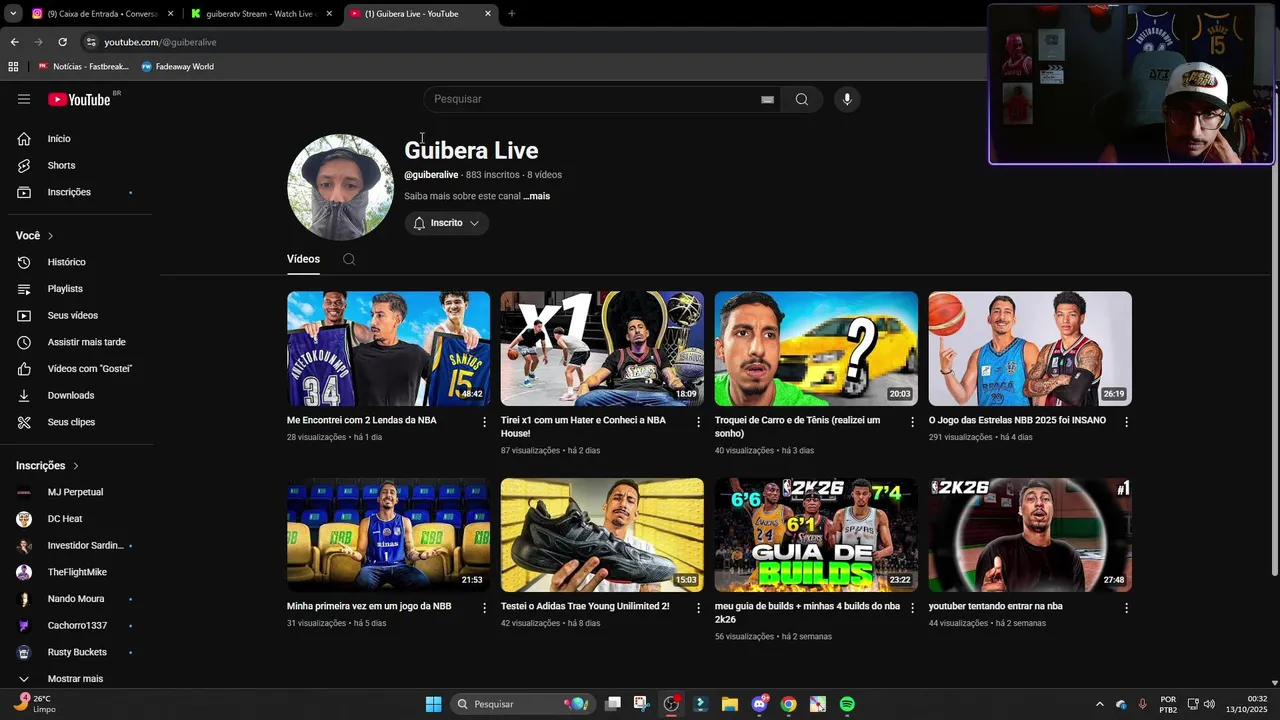The image size is (1280, 720).
Task: Open options for youtuber tentando entrar video
Action: (x=1126, y=608)
